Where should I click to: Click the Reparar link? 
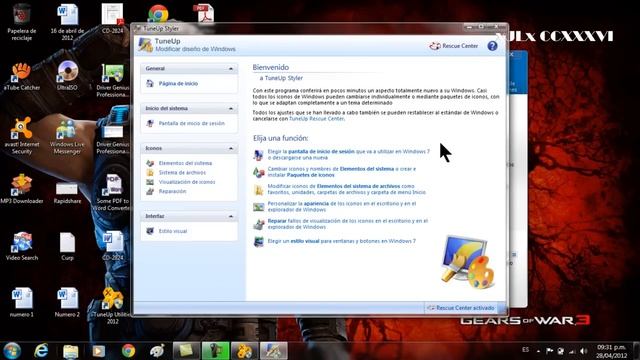point(277,221)
